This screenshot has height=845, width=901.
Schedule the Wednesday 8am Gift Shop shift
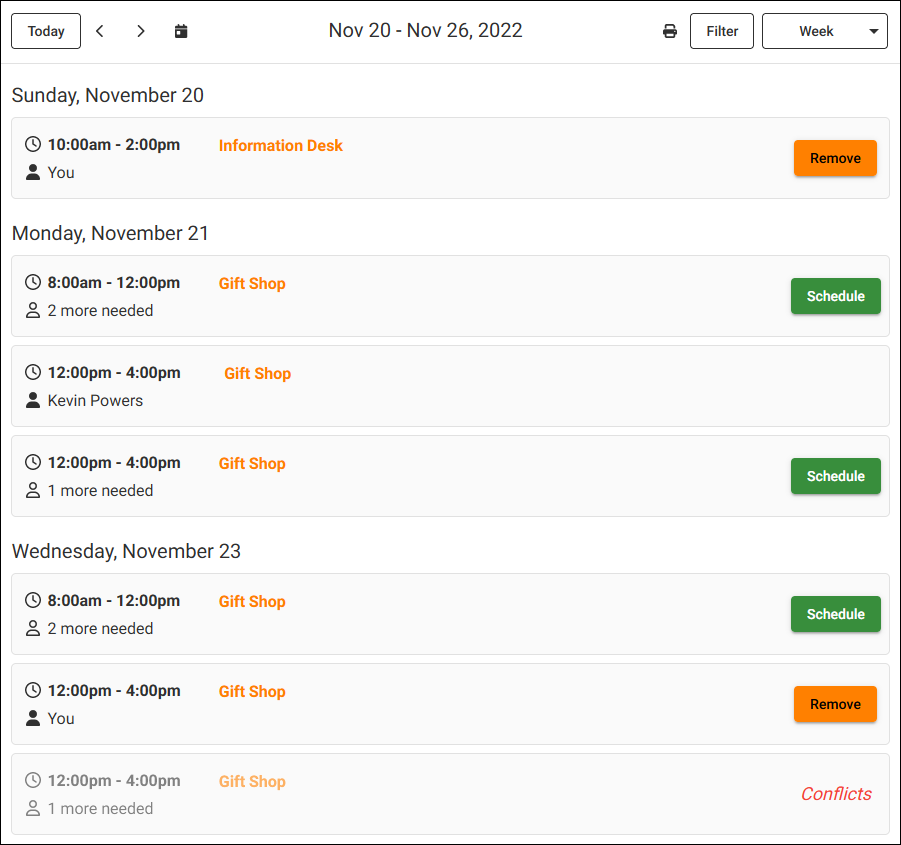coord(835,614)
